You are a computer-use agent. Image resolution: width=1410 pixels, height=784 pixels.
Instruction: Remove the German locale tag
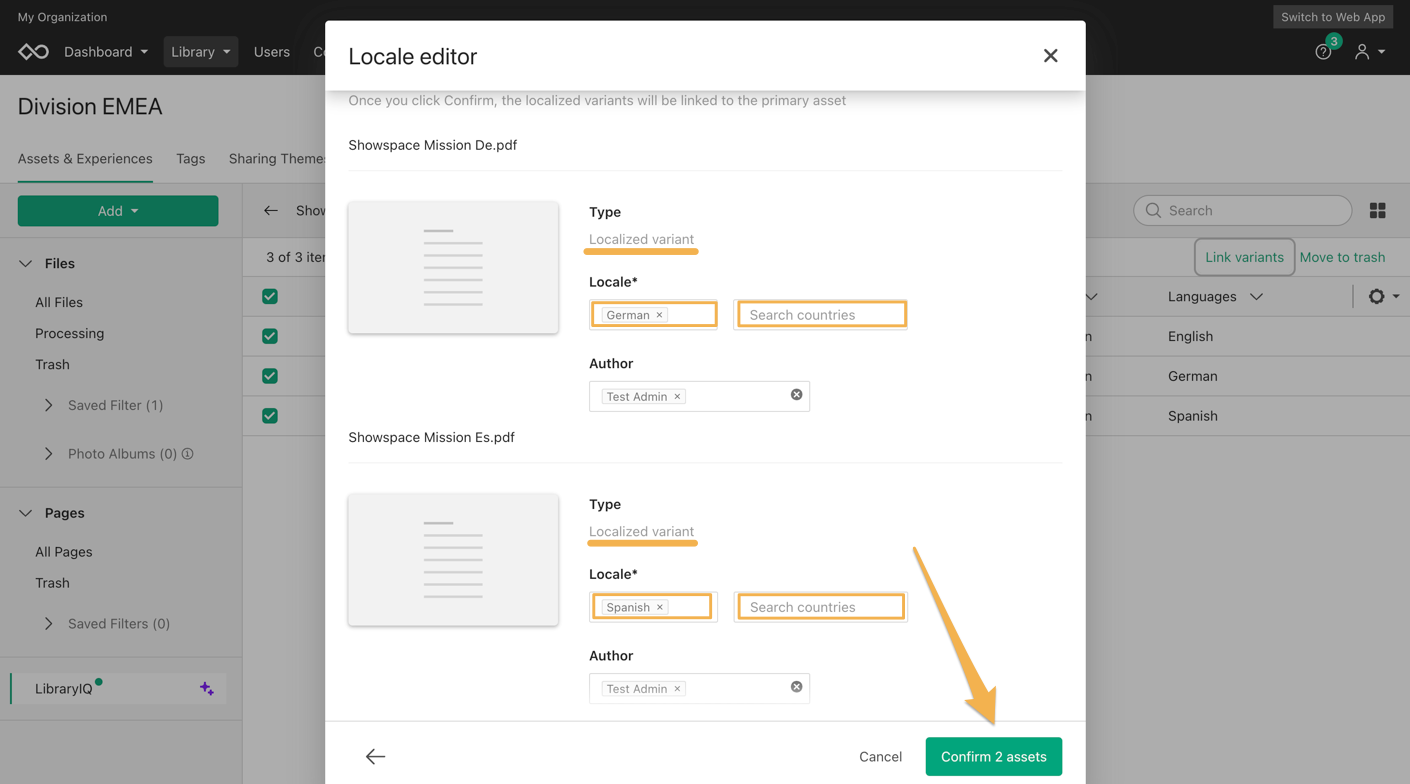coord(660,315)
